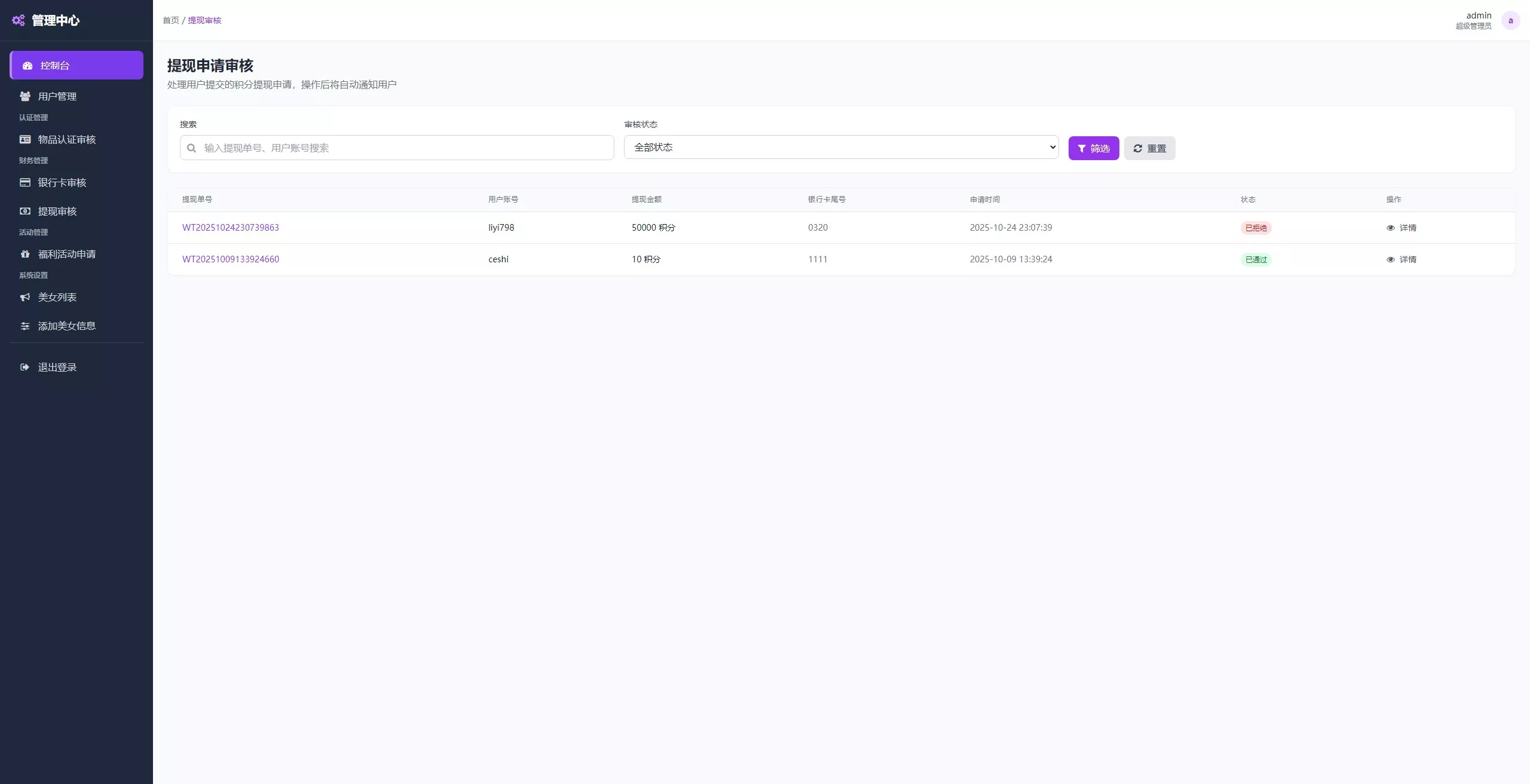Click the dropdown arrow of the 全部状态 select
Image resolution: width=1530 pixels, height=784 pixels.
(1052, 147)
